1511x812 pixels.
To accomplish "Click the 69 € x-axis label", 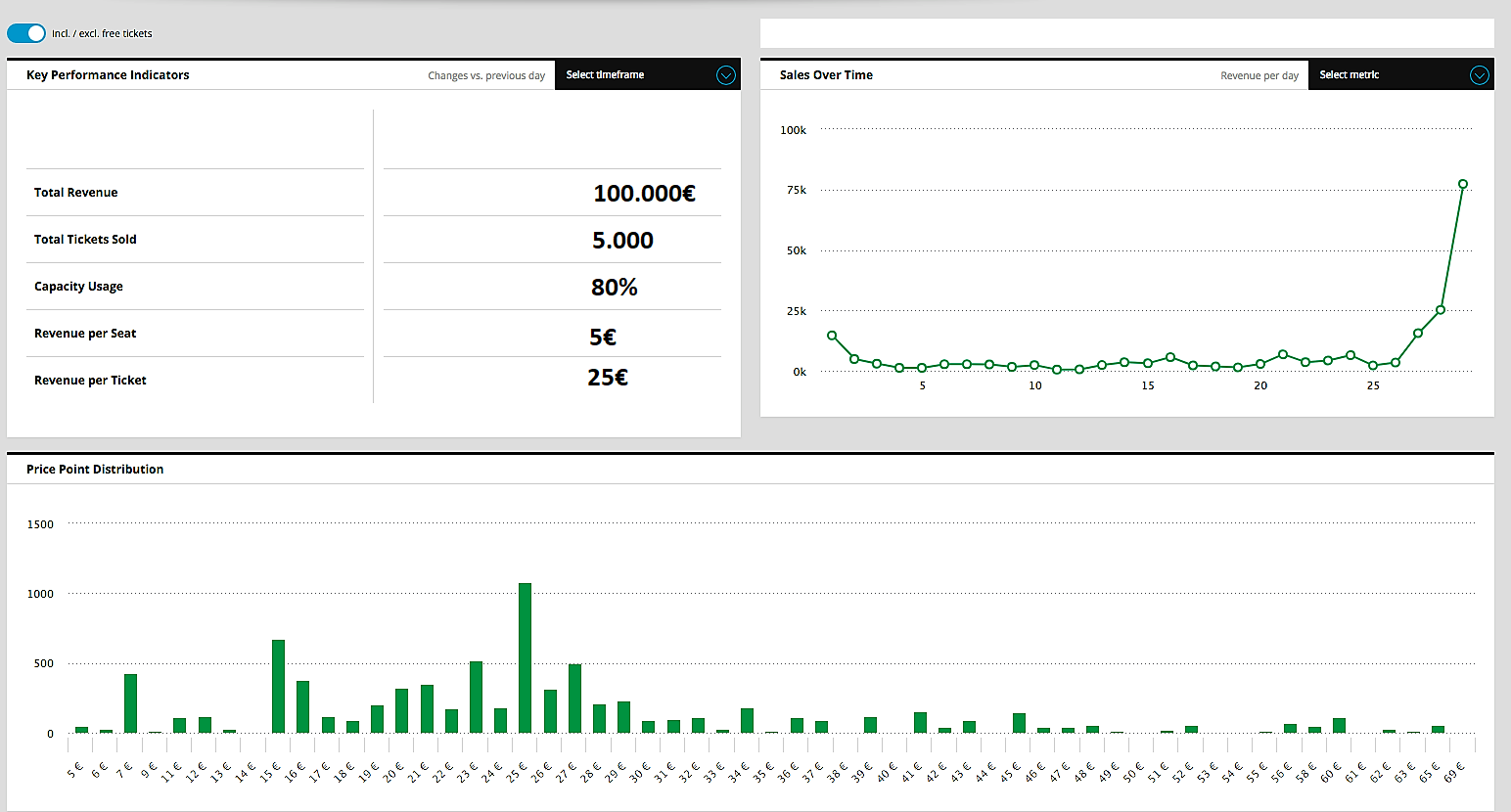I will 1453,772.
